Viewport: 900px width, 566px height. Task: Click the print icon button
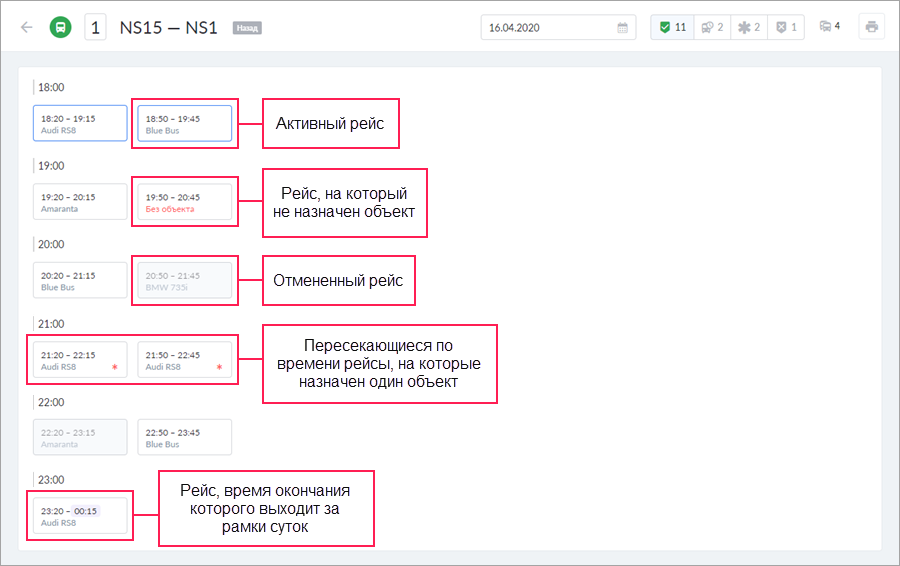click(871, 27)
